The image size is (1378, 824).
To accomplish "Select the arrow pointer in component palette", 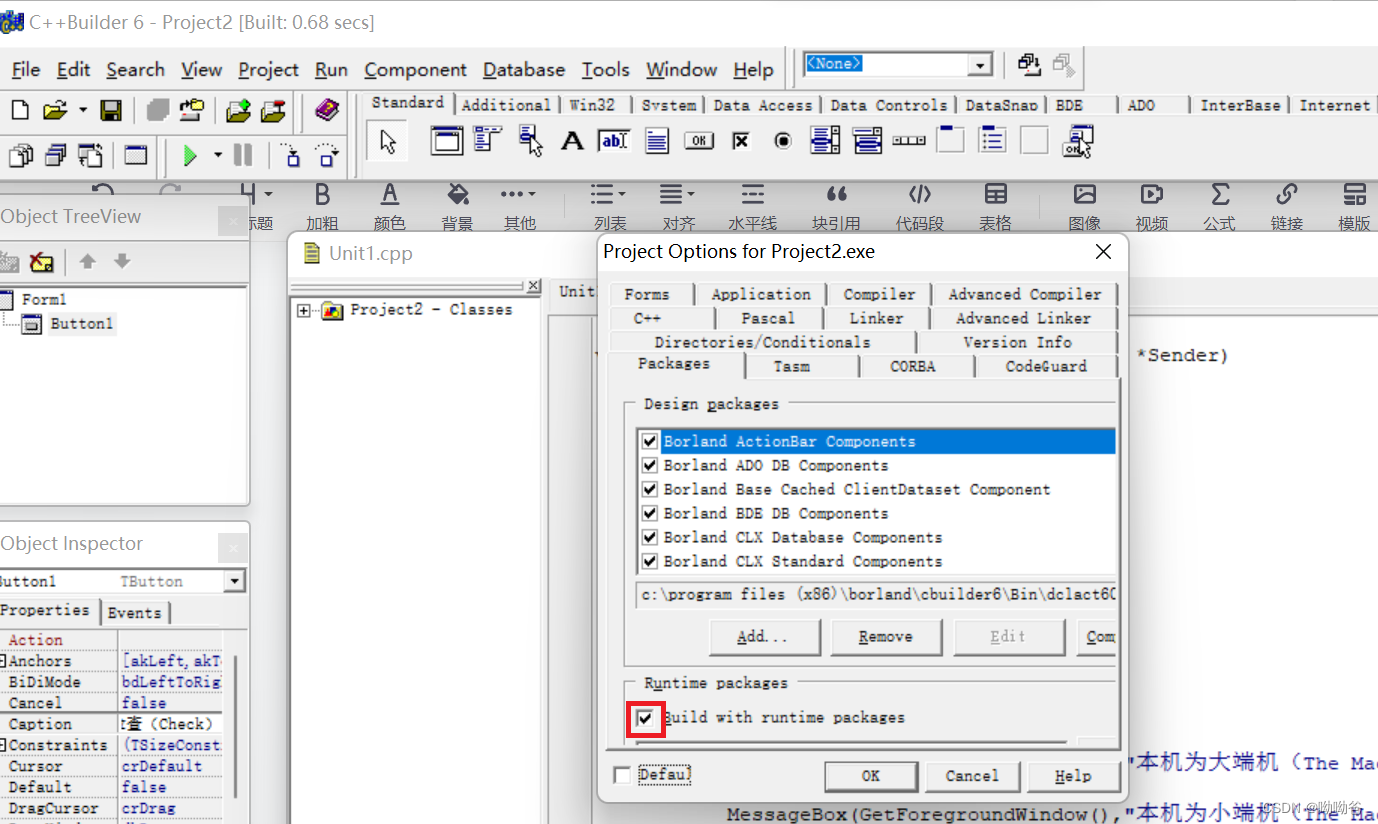I will pyautogui.click(x=388, y=141).
